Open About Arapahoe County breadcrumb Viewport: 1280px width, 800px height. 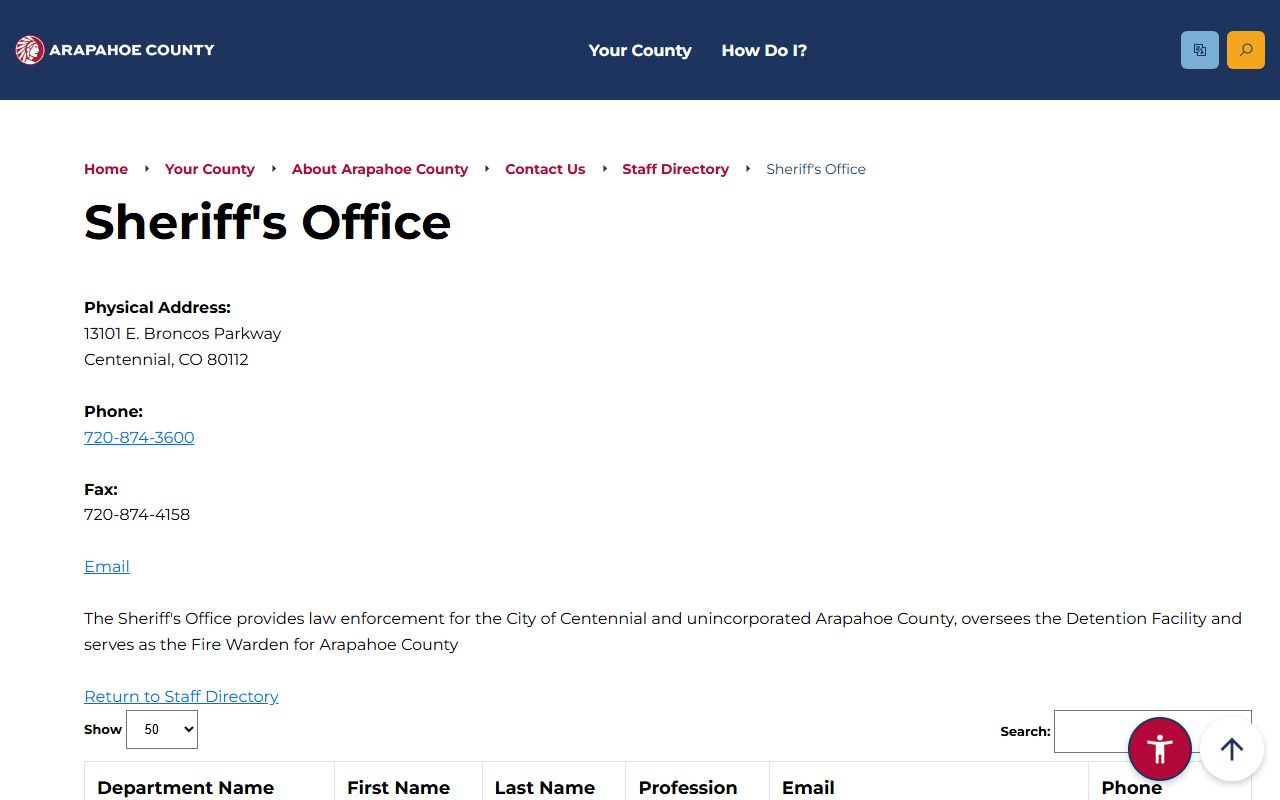pyautogui.click(x=380, y=169)
